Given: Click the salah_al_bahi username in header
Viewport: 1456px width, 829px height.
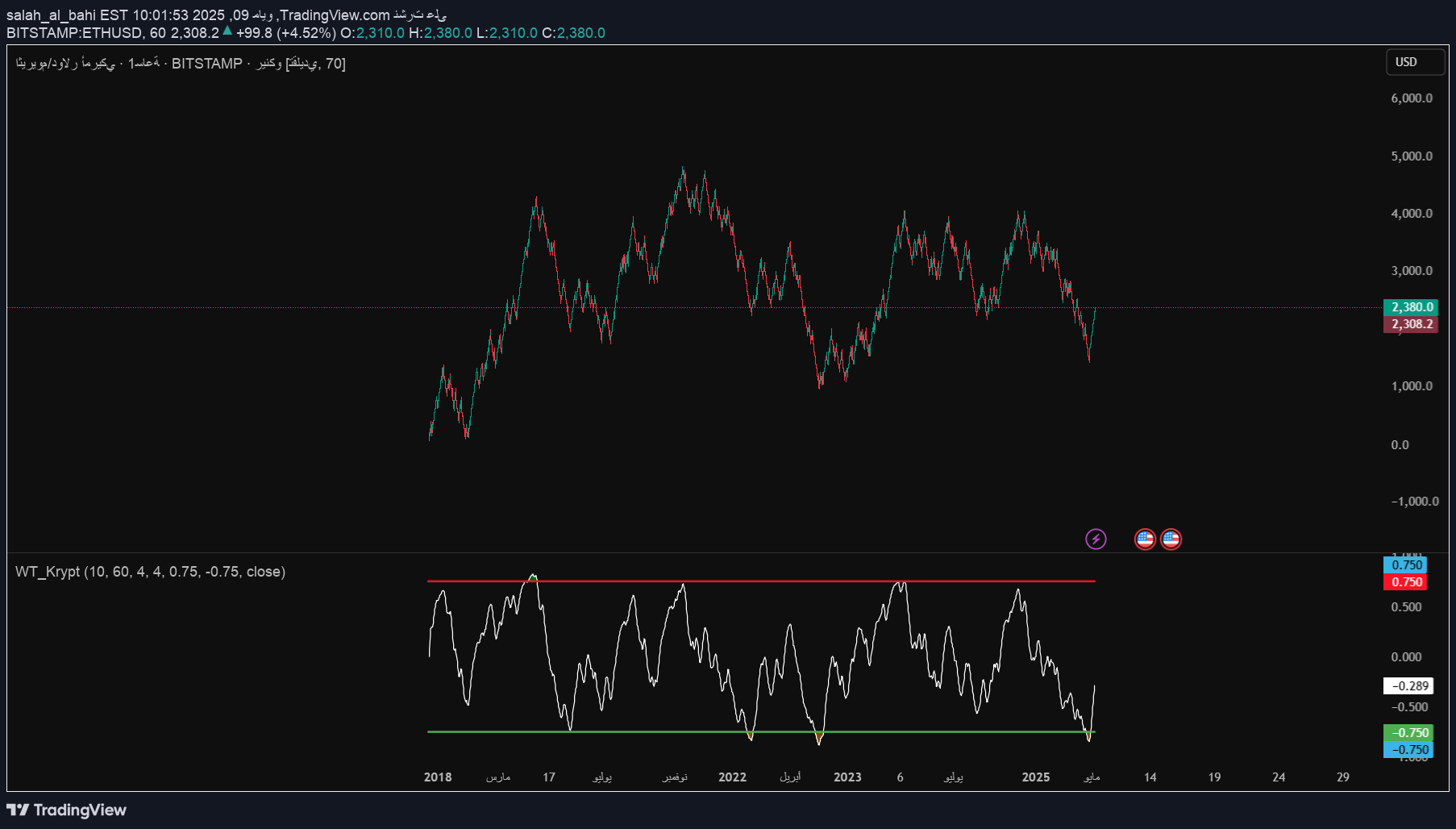Looking at the screenshot, I should tap(52, 15).
